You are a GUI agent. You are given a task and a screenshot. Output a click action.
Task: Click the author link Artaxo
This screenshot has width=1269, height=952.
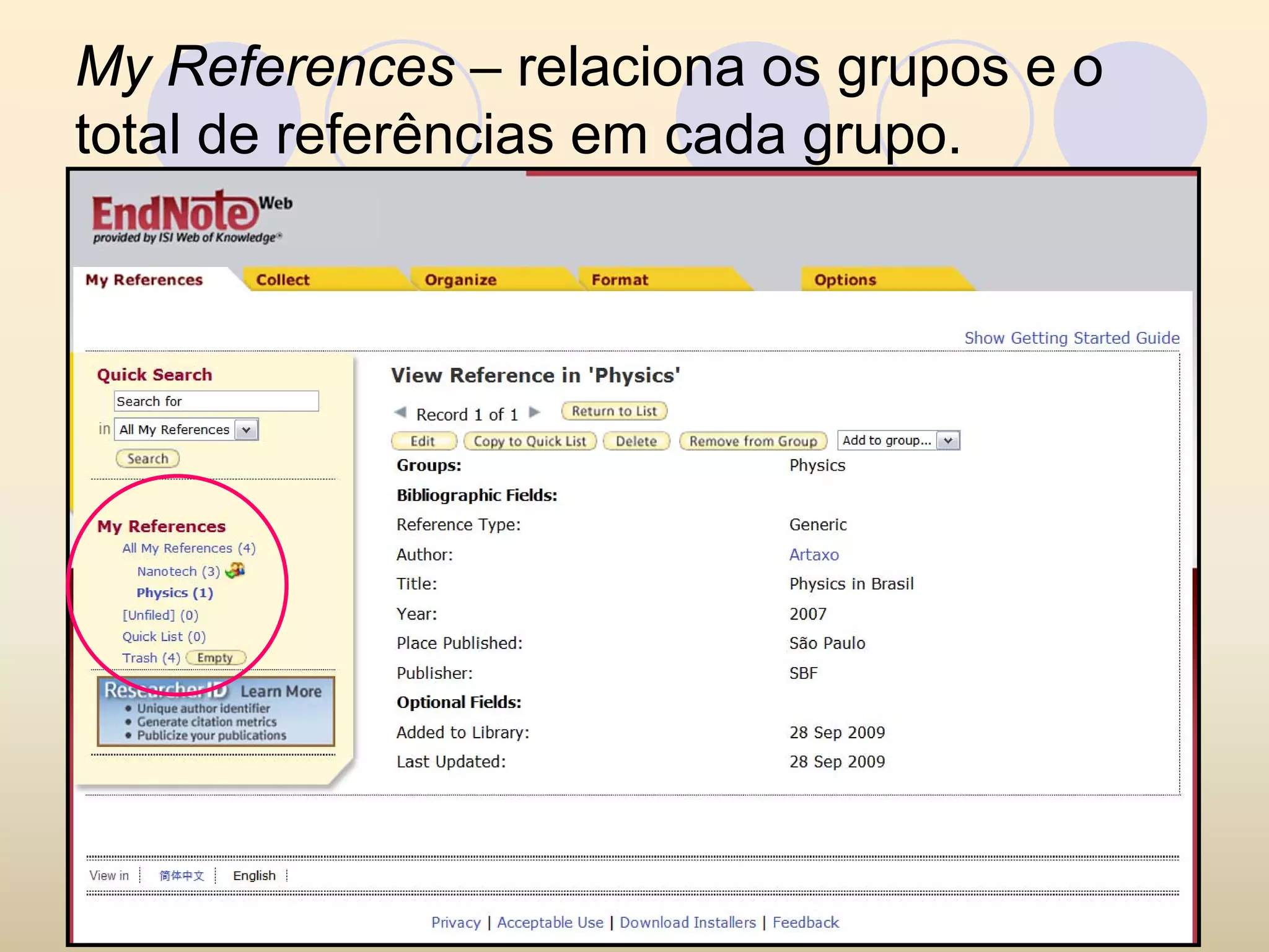(x=814, y=554)
